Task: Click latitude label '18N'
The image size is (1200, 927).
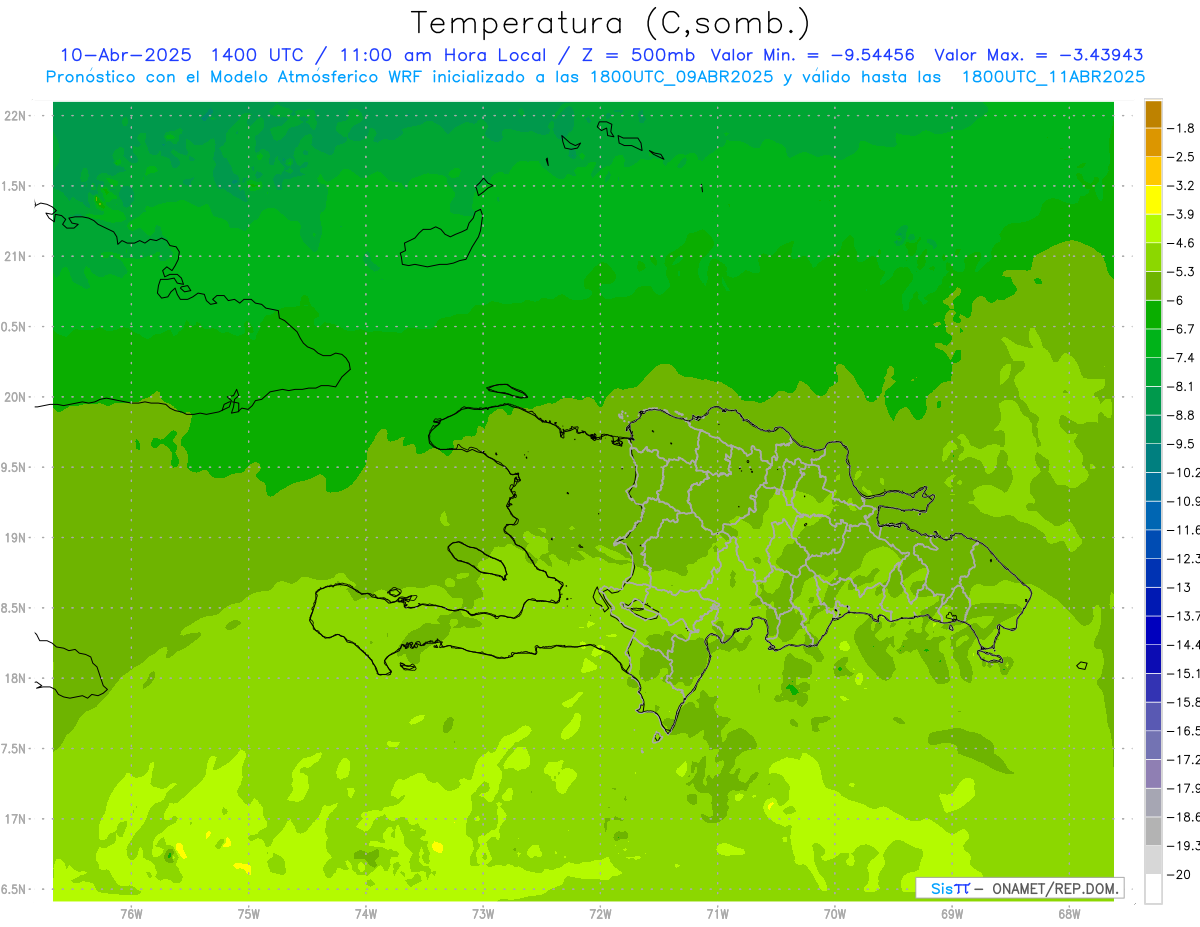Action: click(x=15, y=679)
